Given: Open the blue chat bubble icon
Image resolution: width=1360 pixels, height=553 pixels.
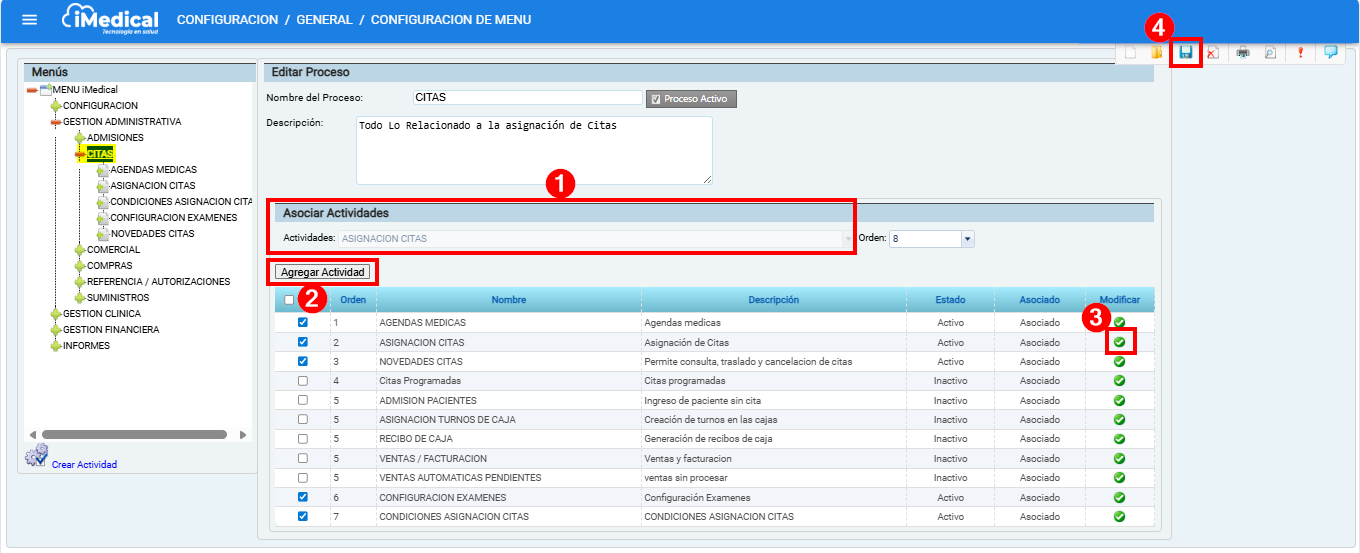Looking at the screenshot, I should pos(1330,52).
